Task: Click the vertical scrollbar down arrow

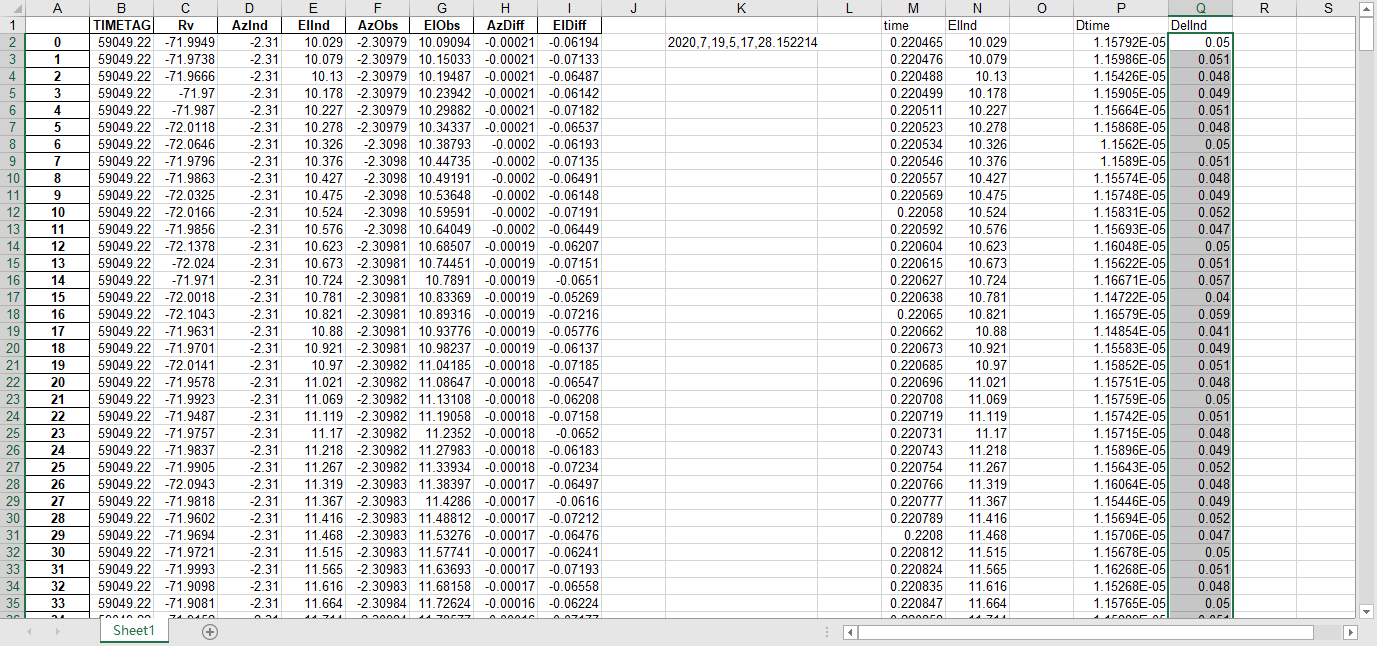Action: click(x=1366, y=611)
